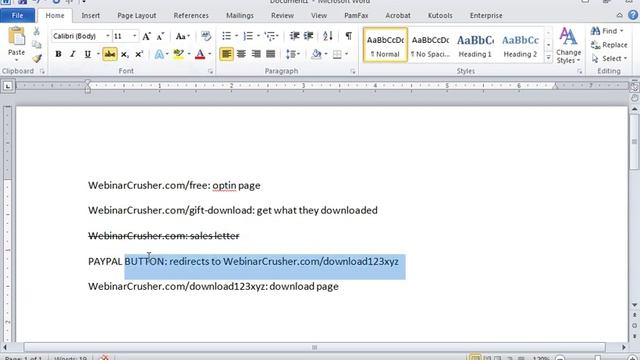The image size is (640, 360).
Task: Switch to the Insert tab
Action: [91, 16]
